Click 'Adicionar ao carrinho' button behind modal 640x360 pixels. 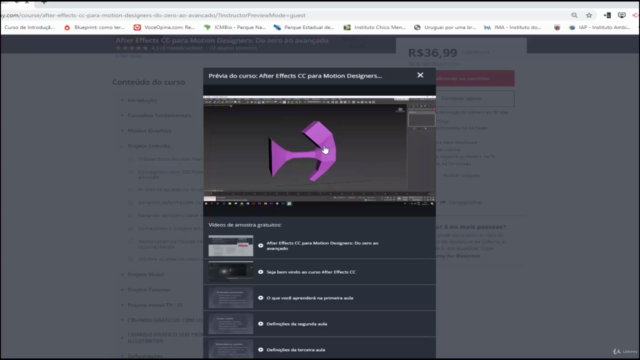click(475, 78)
